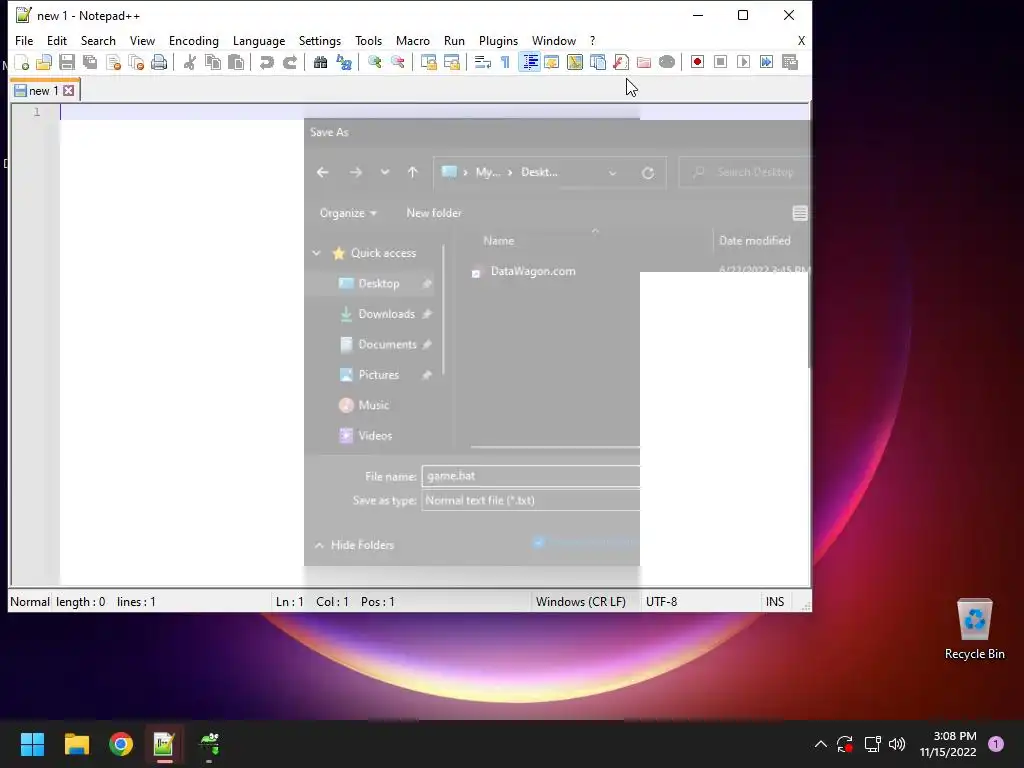The width and height of the screenshot is (1024, 768).
Task: Open the Replace toolbar icon
Action: (x=344, y=62)
